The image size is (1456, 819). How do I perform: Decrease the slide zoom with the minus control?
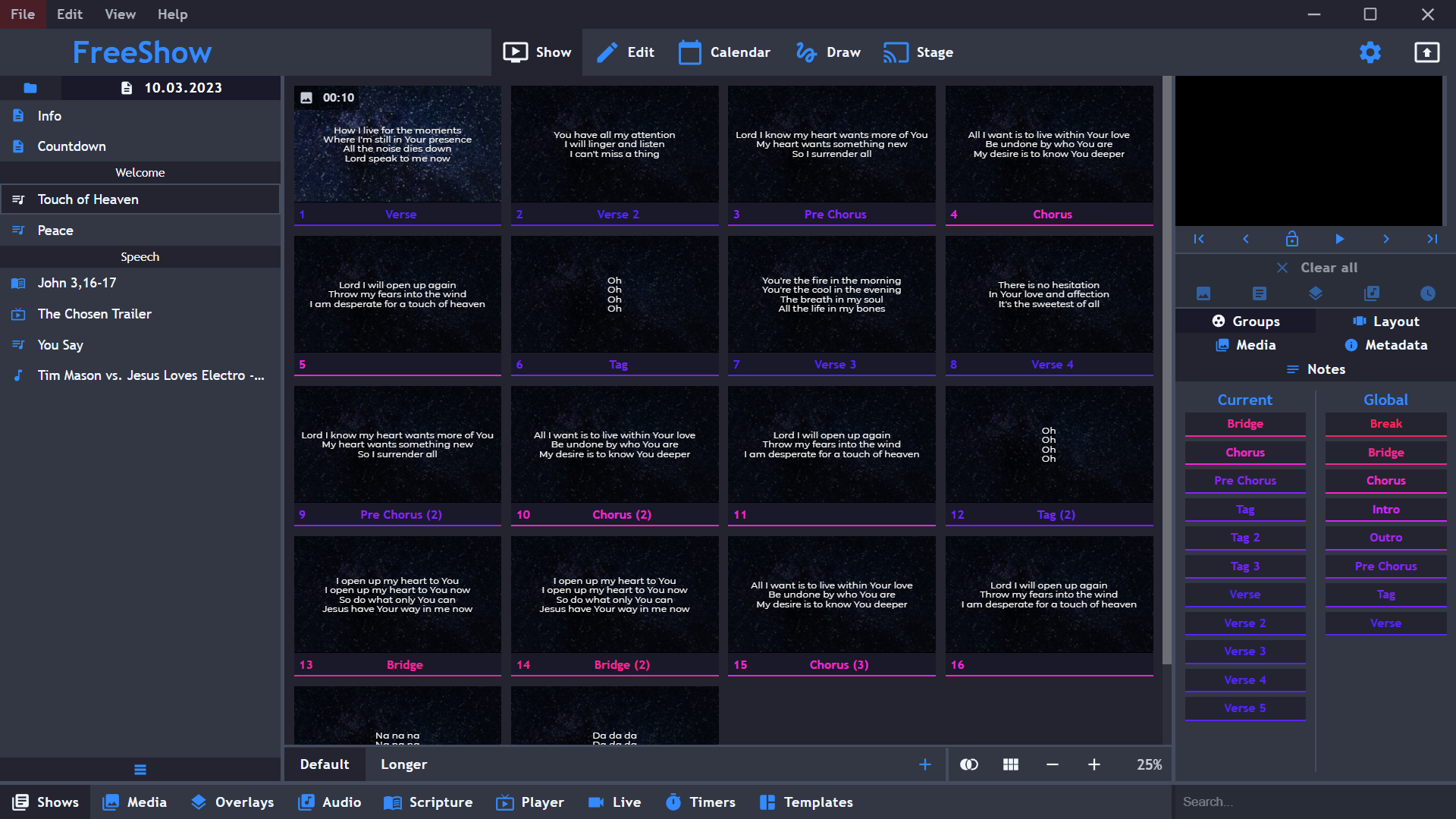pyautogui.click(x=1053, y=764)
